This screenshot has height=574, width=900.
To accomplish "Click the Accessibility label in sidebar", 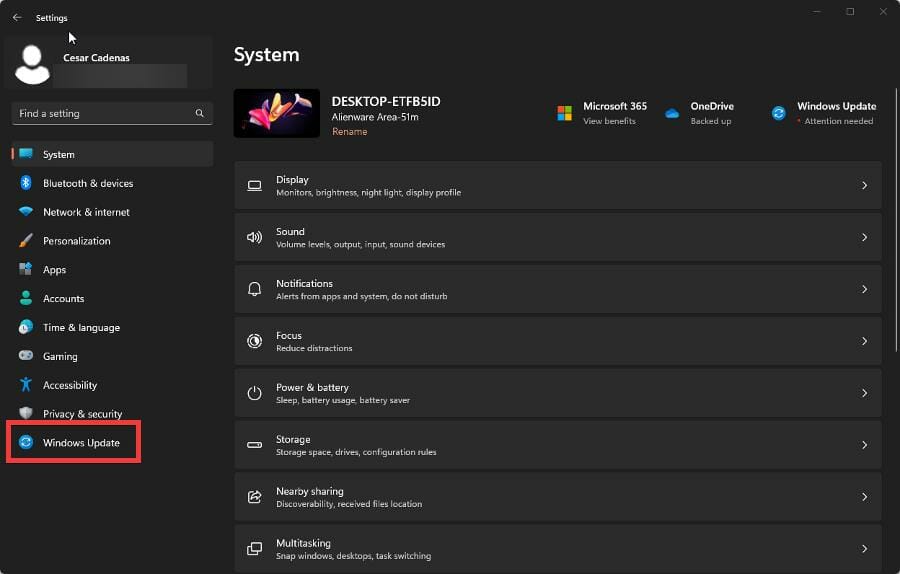I will point(70,385).
